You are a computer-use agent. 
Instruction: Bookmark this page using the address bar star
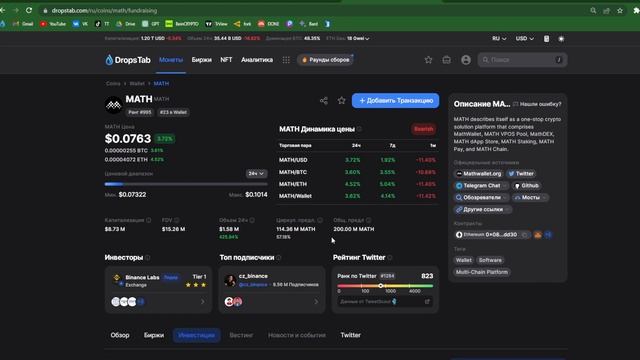pyautogui.click(x=620, y=11)
